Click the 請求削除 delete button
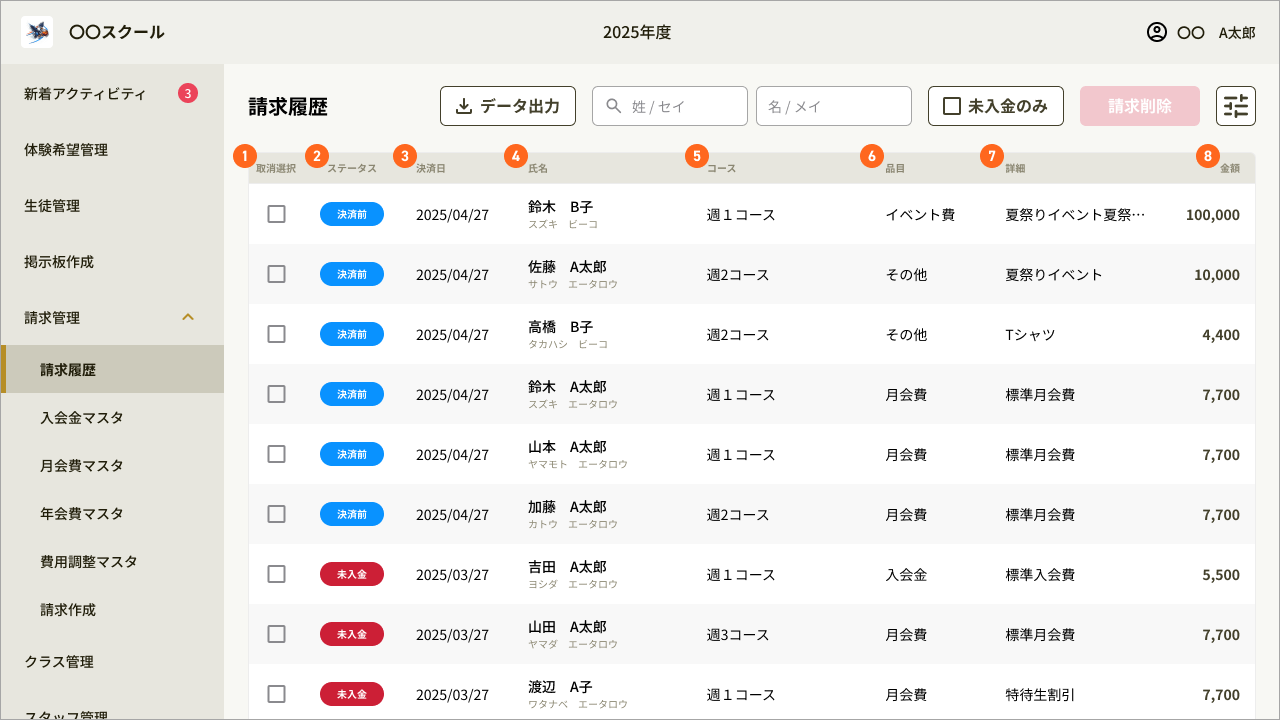 pyautogui.click(x=1139, y=105)
